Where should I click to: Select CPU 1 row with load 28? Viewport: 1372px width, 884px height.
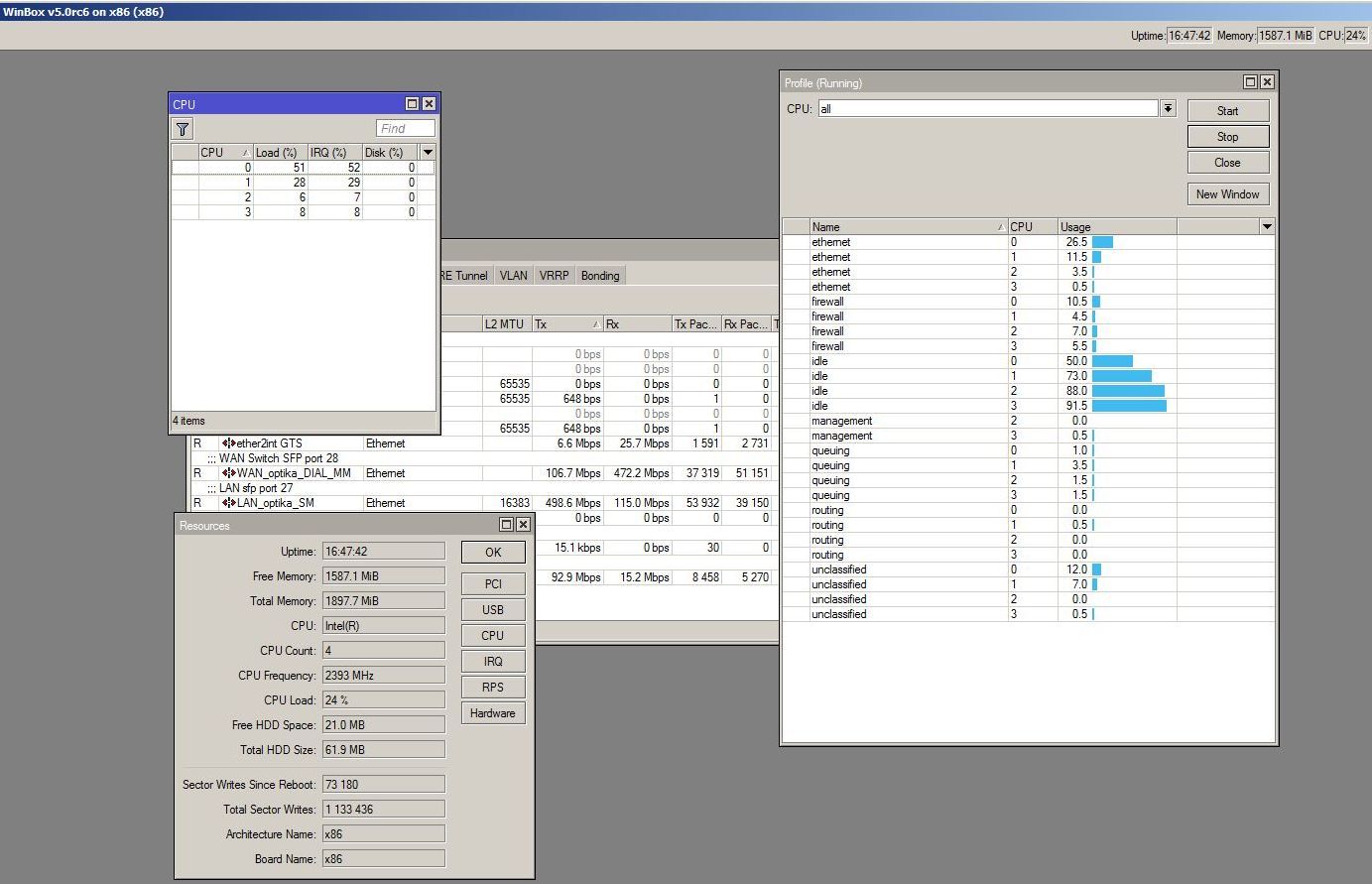[x=303, y=183]
